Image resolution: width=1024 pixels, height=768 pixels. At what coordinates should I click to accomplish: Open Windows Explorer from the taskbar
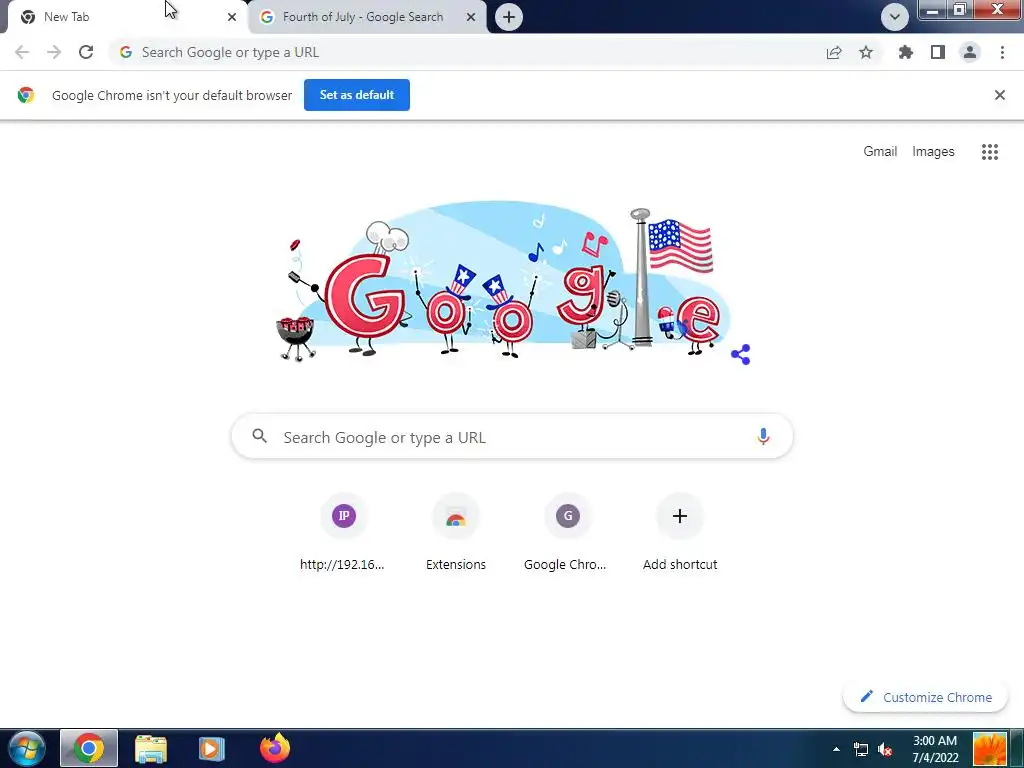(151, 748)
